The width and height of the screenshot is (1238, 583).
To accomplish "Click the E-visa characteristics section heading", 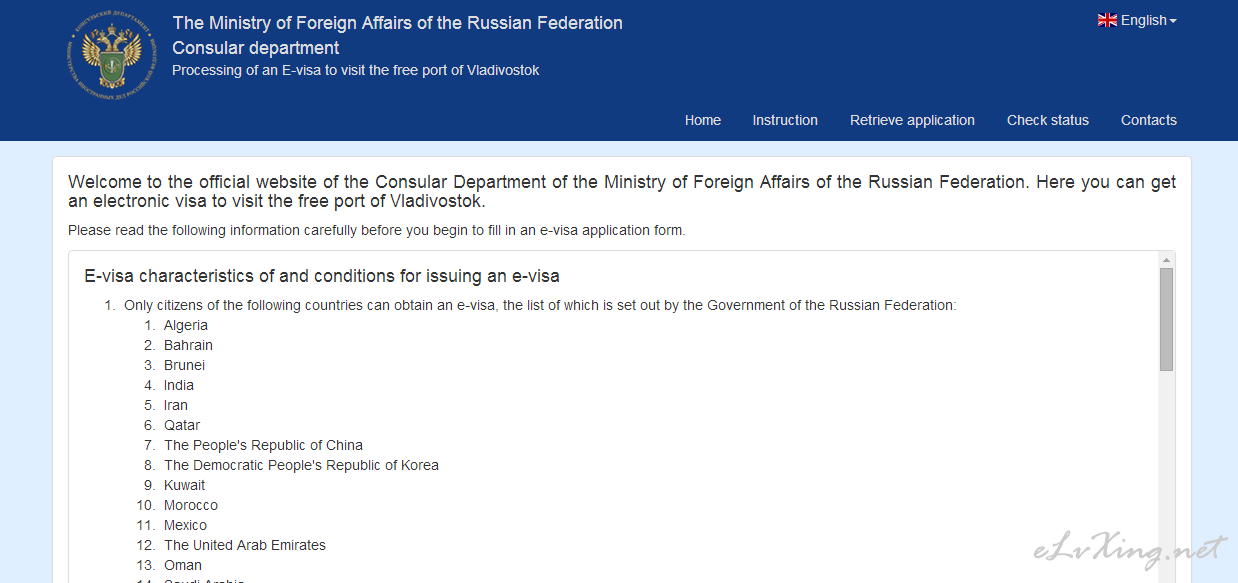I will (x=322, y=276).
